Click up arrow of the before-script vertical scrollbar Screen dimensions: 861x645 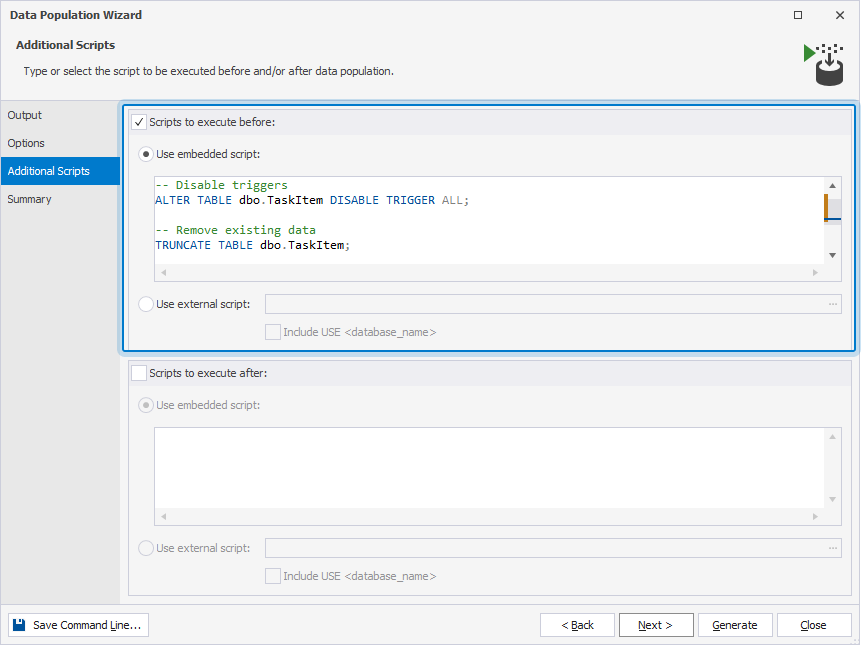(832, 186)
